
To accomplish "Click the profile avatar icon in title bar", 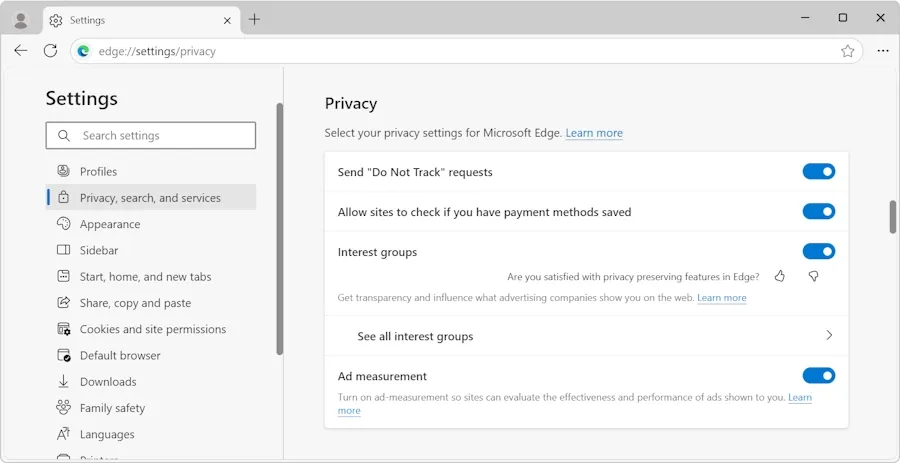I will pyautogui.click(x=21, y=21).
